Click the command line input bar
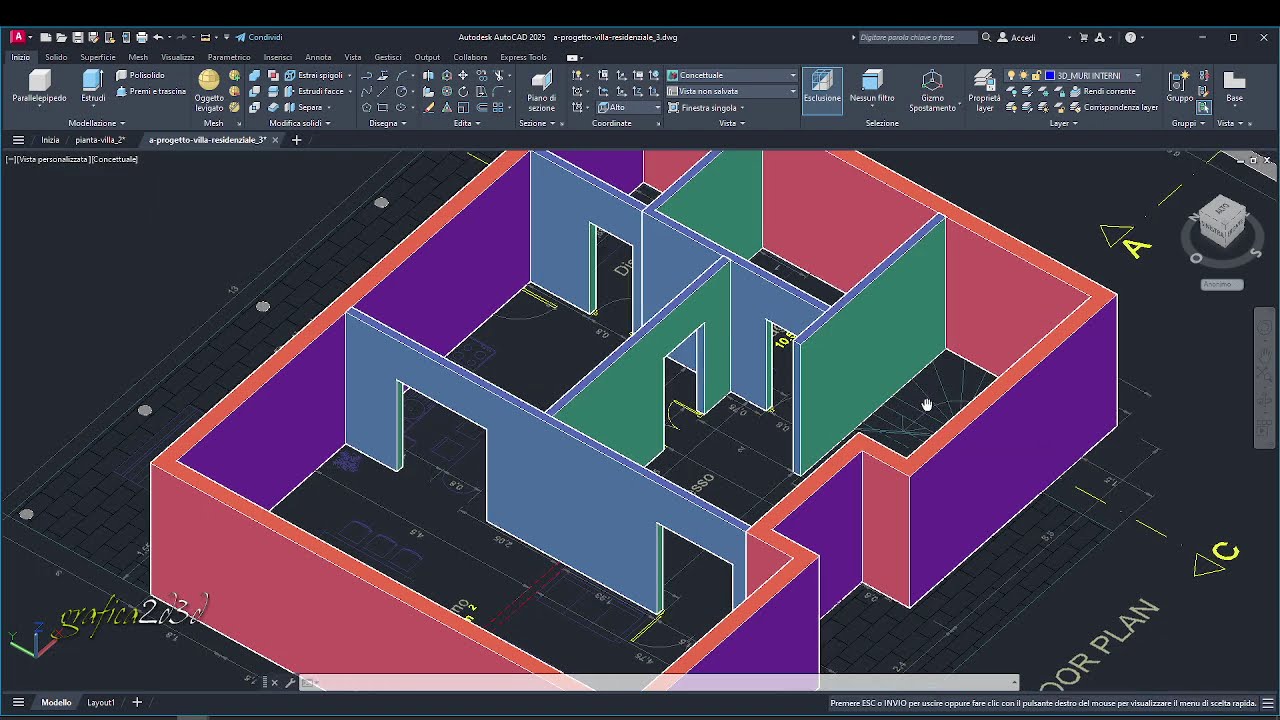This screenshot has width=1280, height=720. (x=660, y=683)
